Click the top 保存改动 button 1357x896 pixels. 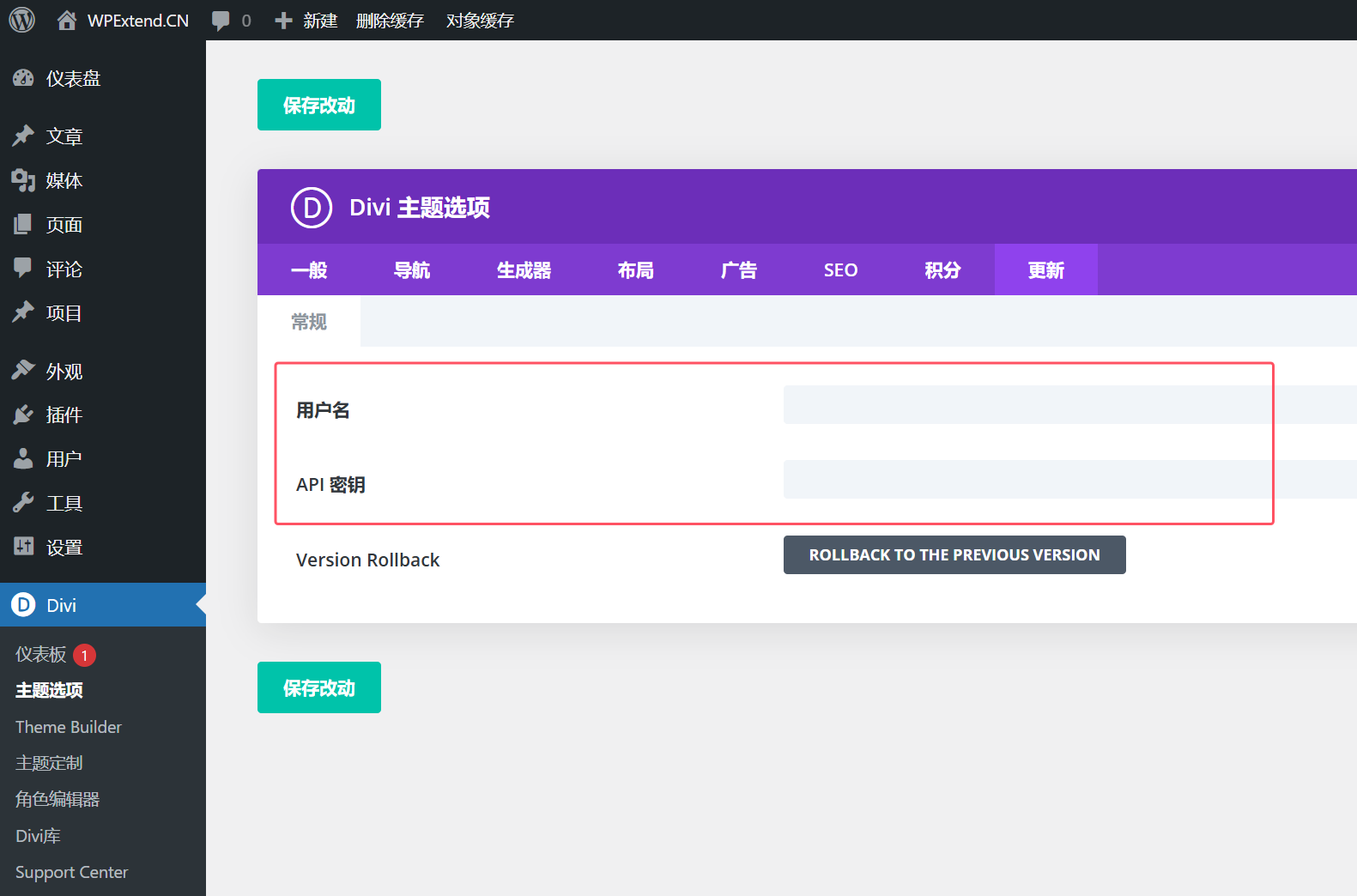(x=319, y=105)
